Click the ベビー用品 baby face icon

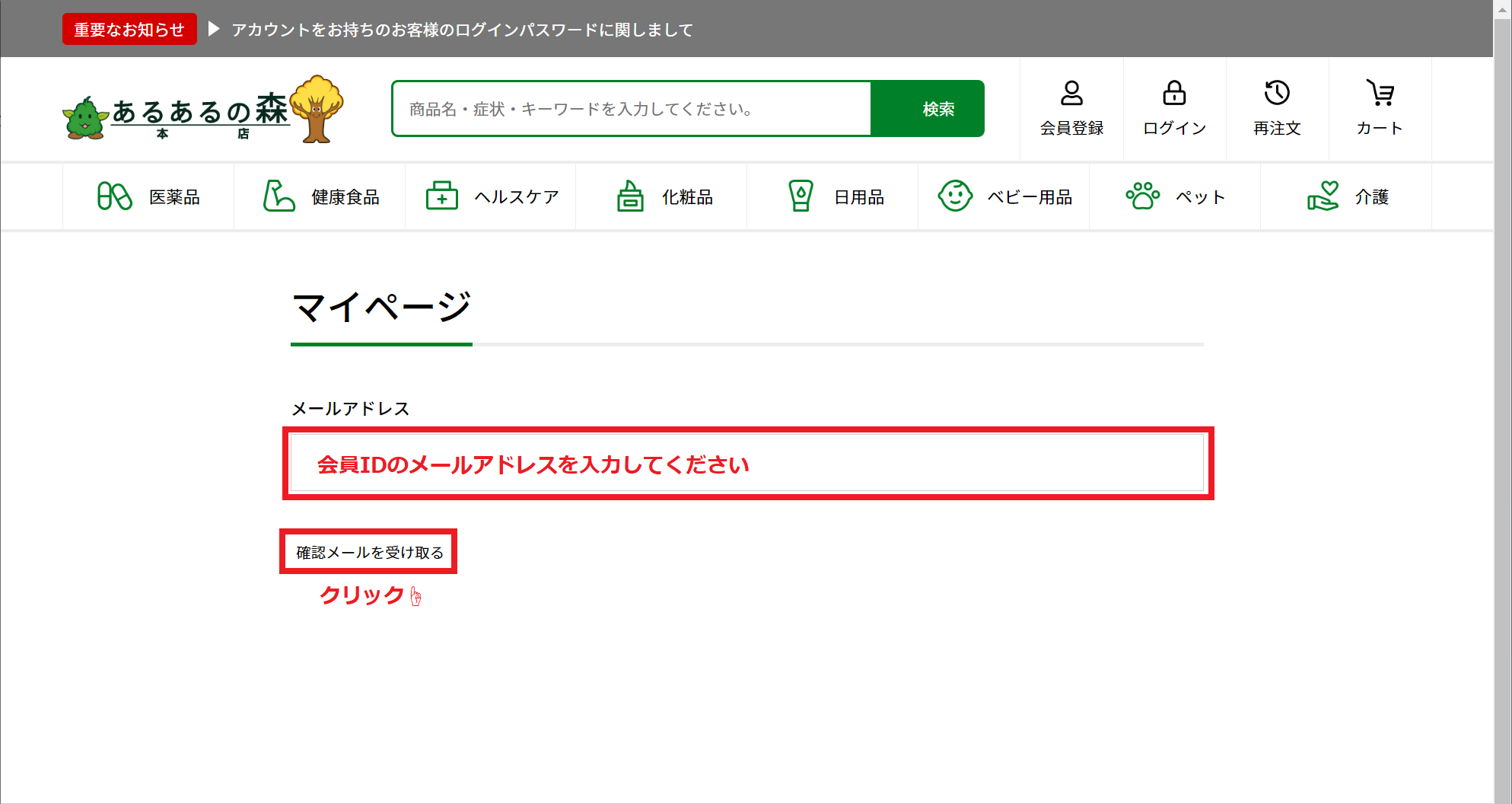tap(955, 196)
